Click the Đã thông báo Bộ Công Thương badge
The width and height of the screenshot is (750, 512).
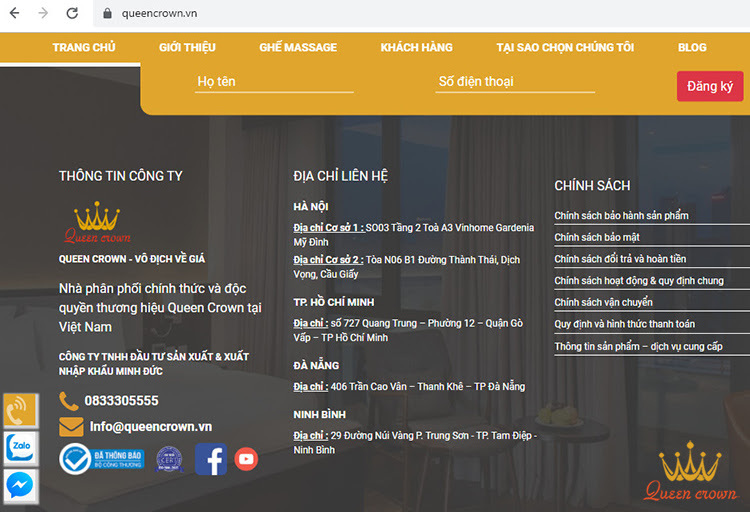click(x=101, y=459)
